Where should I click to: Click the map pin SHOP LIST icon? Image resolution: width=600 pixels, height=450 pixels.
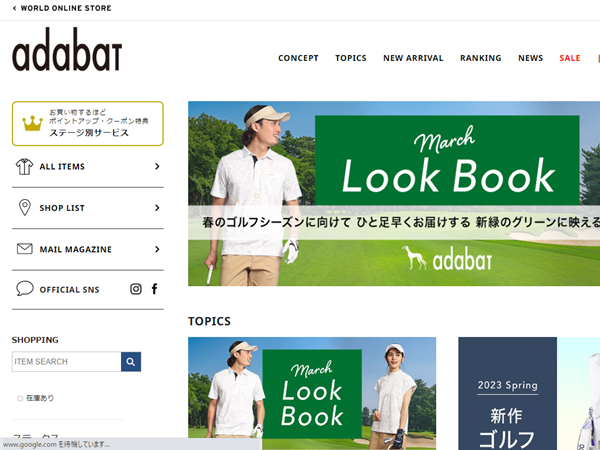click(x=24, y=207)
